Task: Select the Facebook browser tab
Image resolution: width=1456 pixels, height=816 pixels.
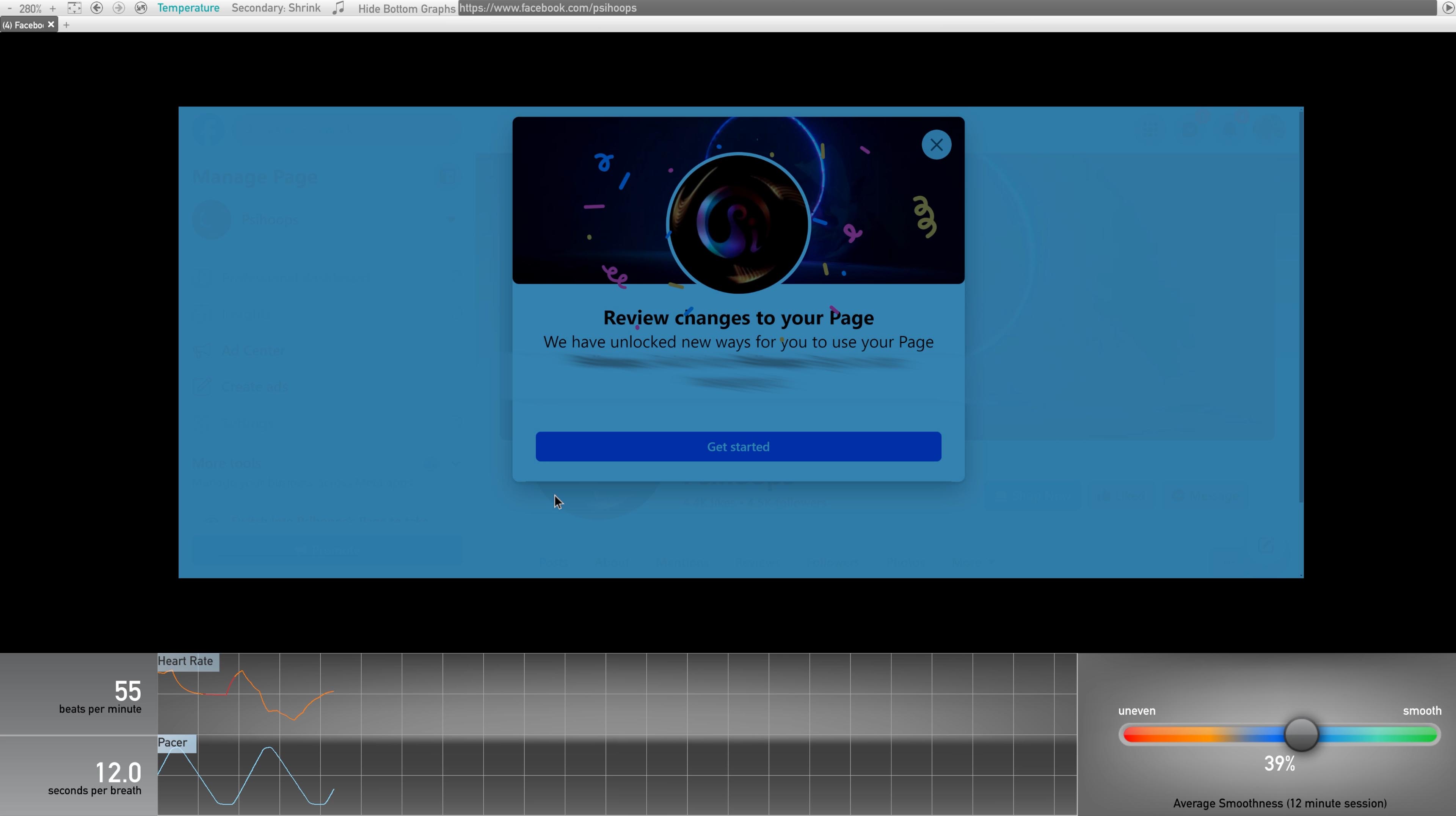Action: (x=23, y=25)
